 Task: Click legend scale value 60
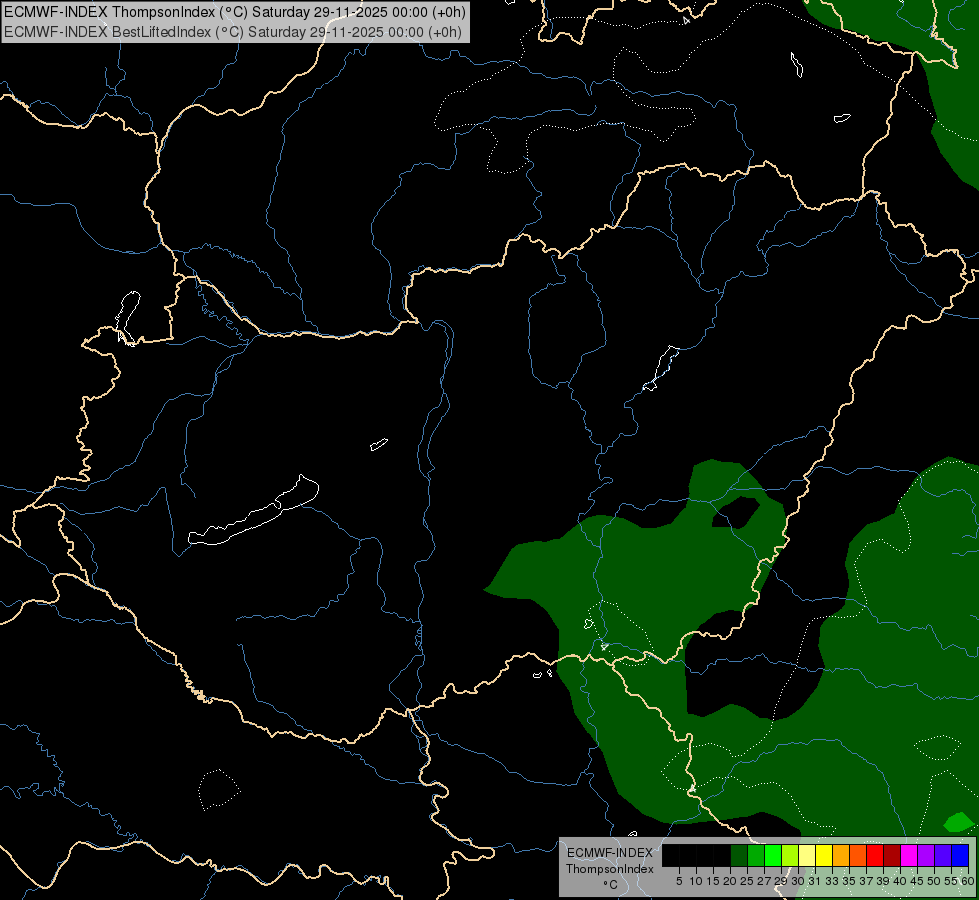tap(968, 881)
